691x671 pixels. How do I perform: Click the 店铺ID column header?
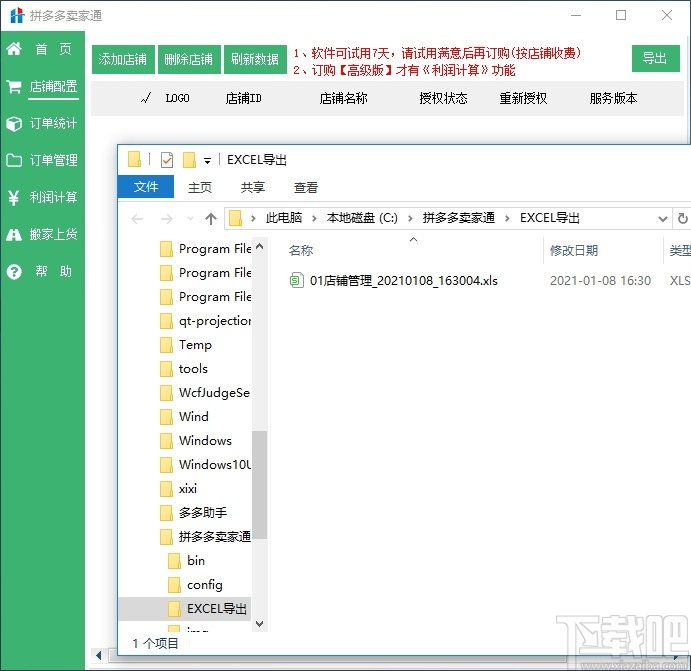point(244,98)
